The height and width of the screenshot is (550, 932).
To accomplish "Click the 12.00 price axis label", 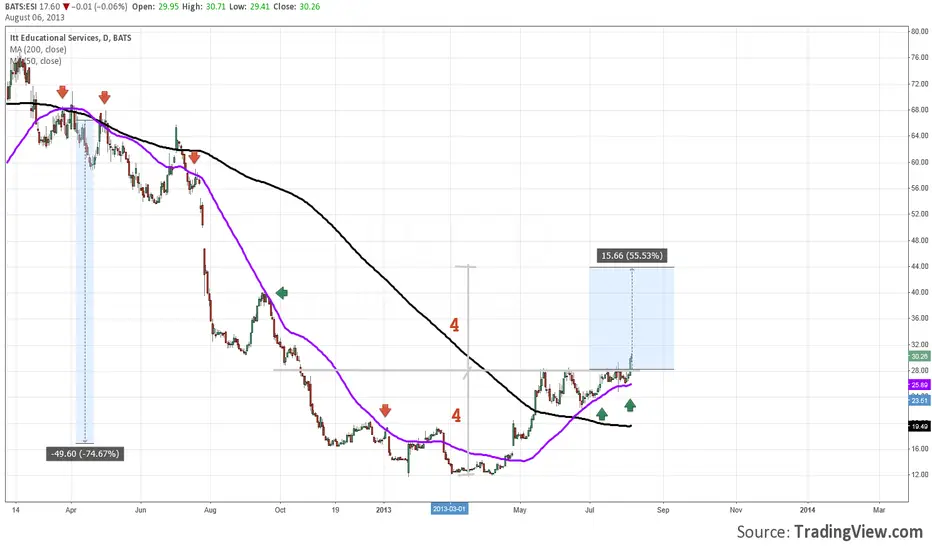I will point(920,474).
